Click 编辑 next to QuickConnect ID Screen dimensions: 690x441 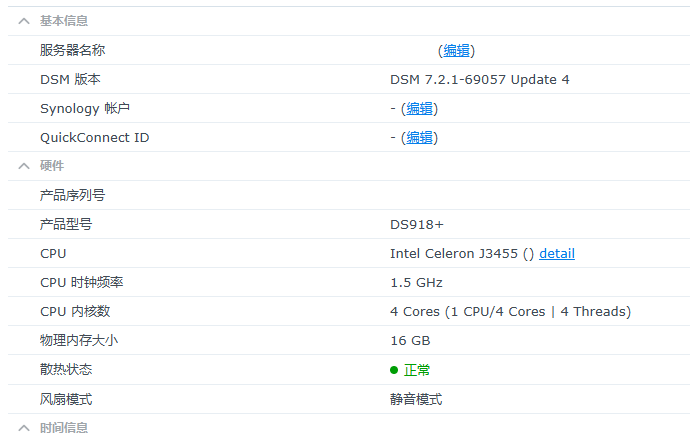pyautogui.click(x=419, y=137)
